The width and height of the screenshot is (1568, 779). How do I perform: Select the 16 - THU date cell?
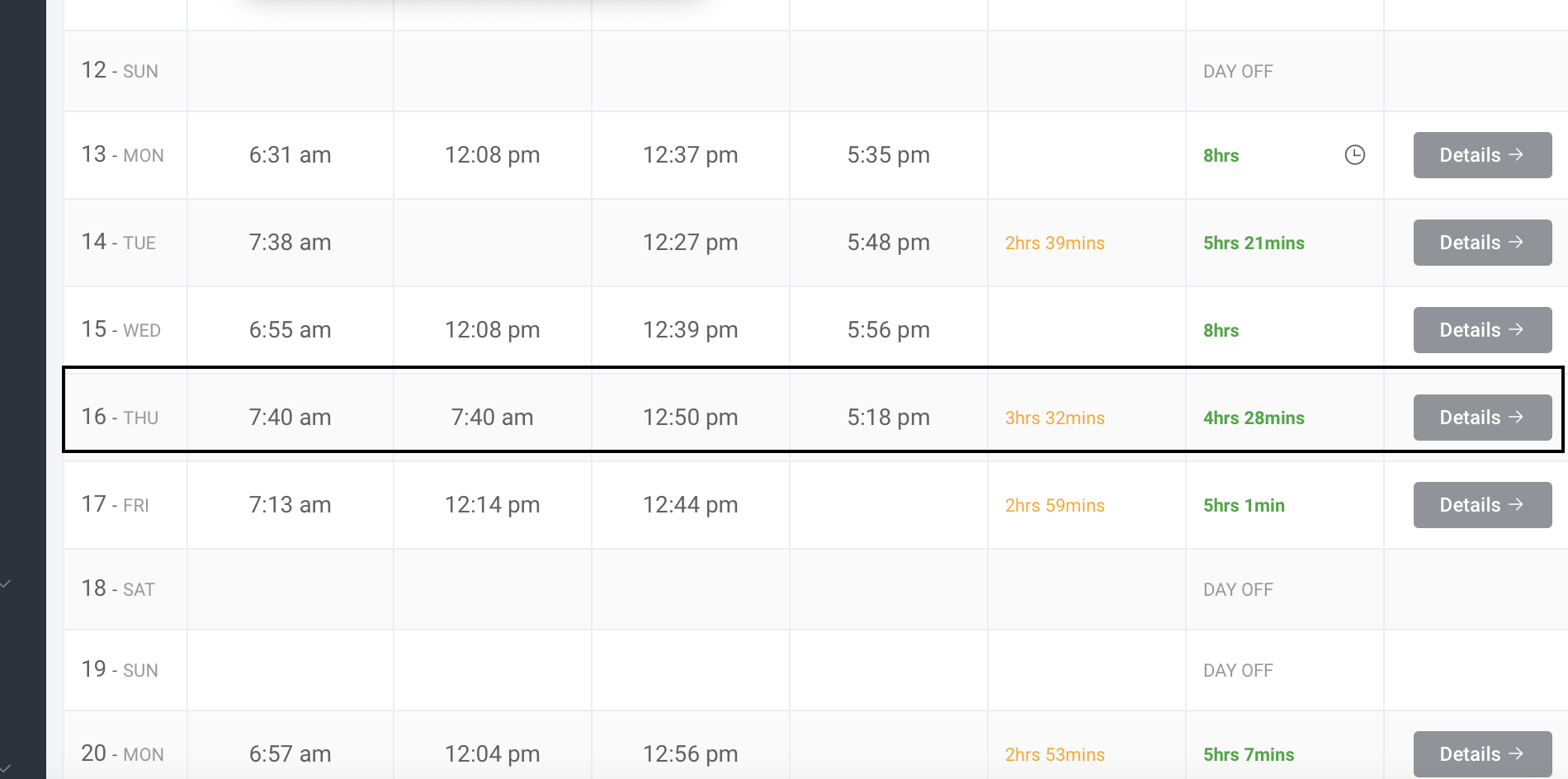click(120, 418)
